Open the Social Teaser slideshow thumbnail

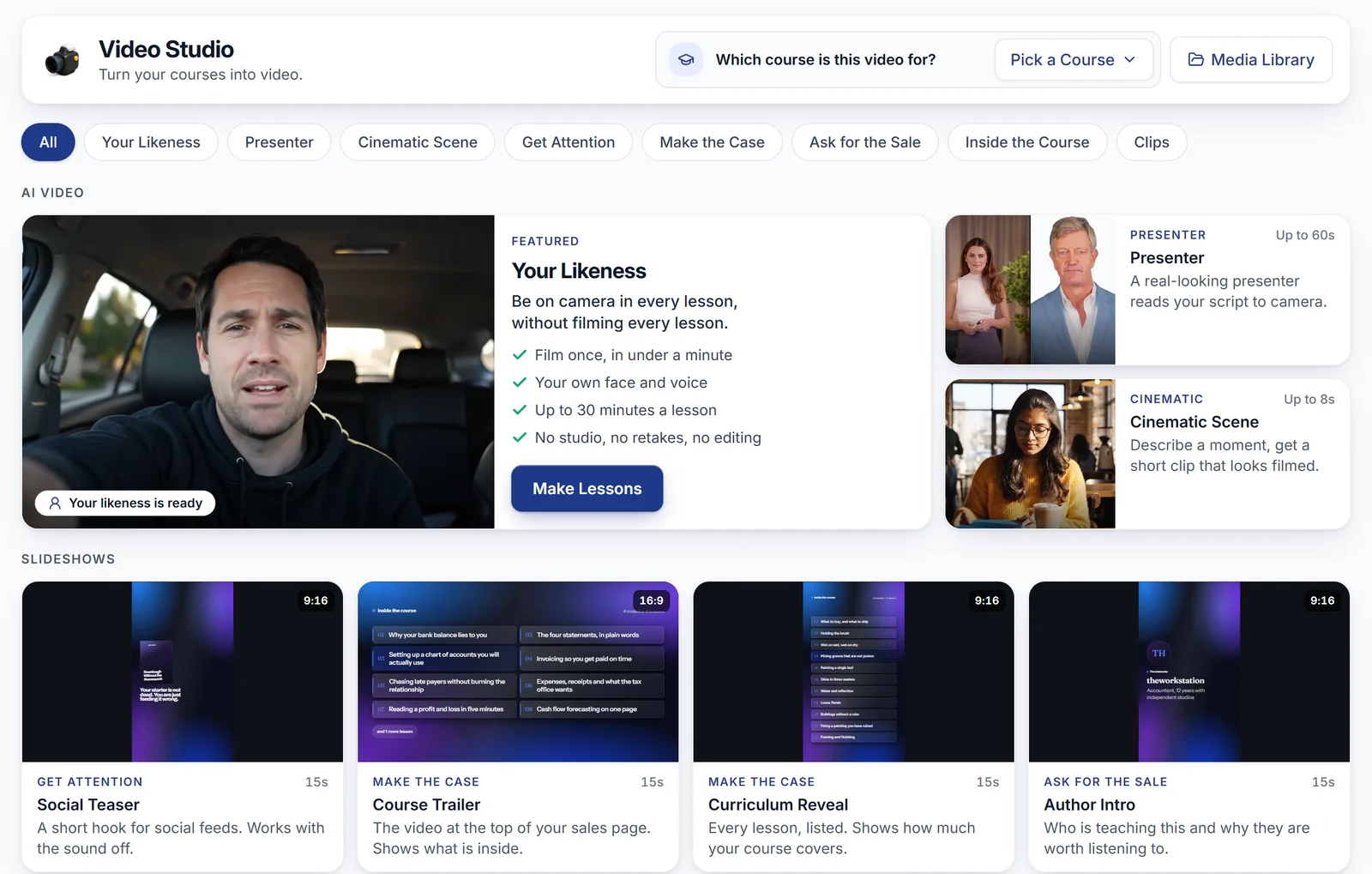(183, 672)
